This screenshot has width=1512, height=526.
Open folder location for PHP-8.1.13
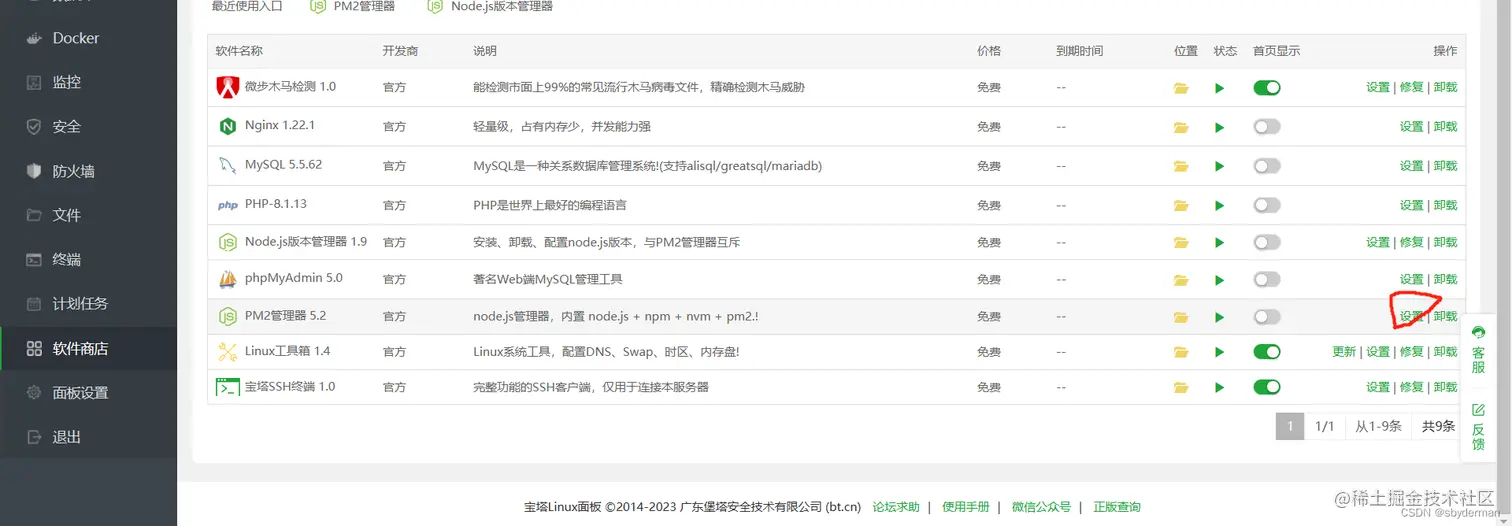tap(1181, 205)
